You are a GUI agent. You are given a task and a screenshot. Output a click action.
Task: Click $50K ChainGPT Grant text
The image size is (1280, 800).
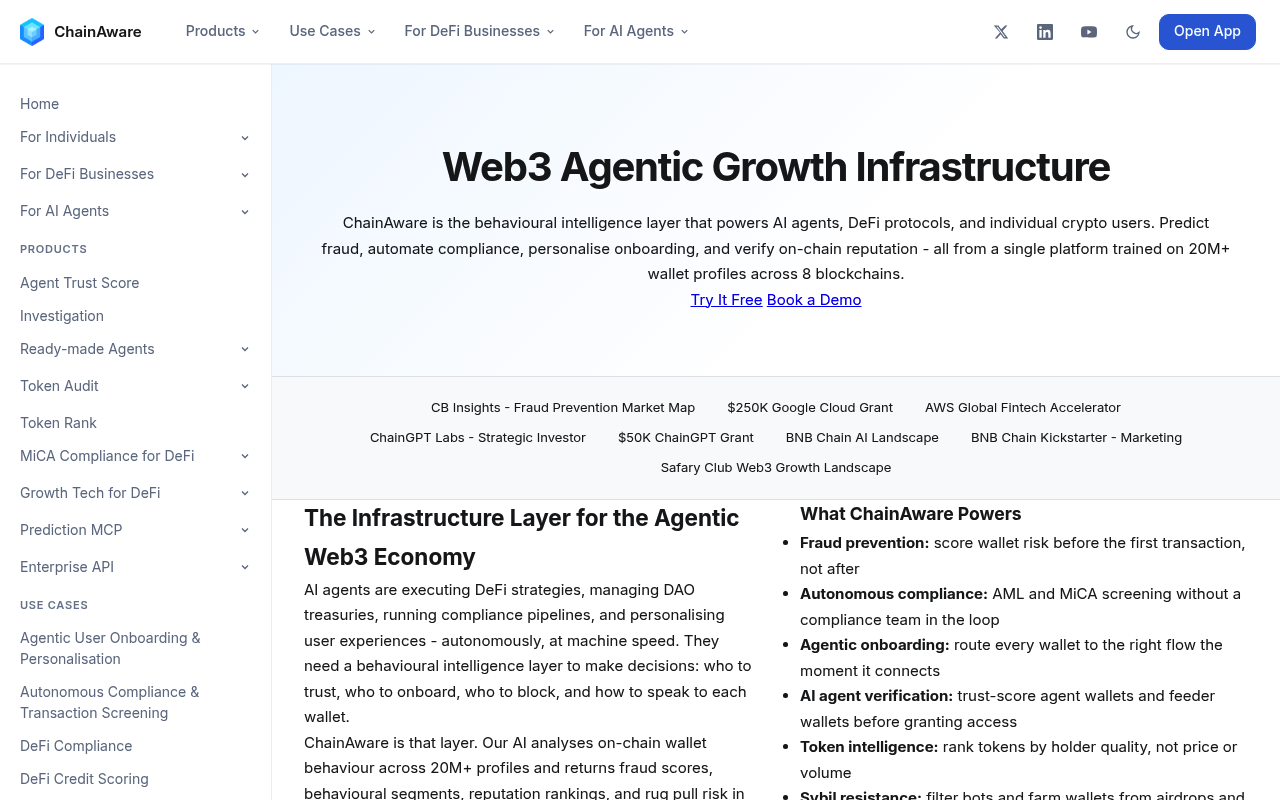[x=686, y=438]
